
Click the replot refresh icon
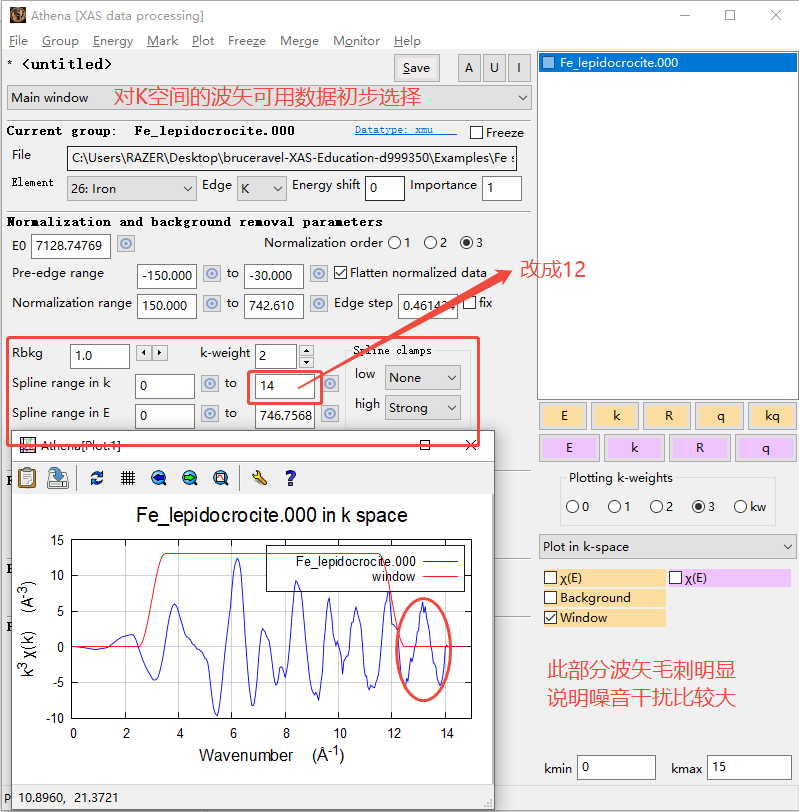click(x=97, y=478)
